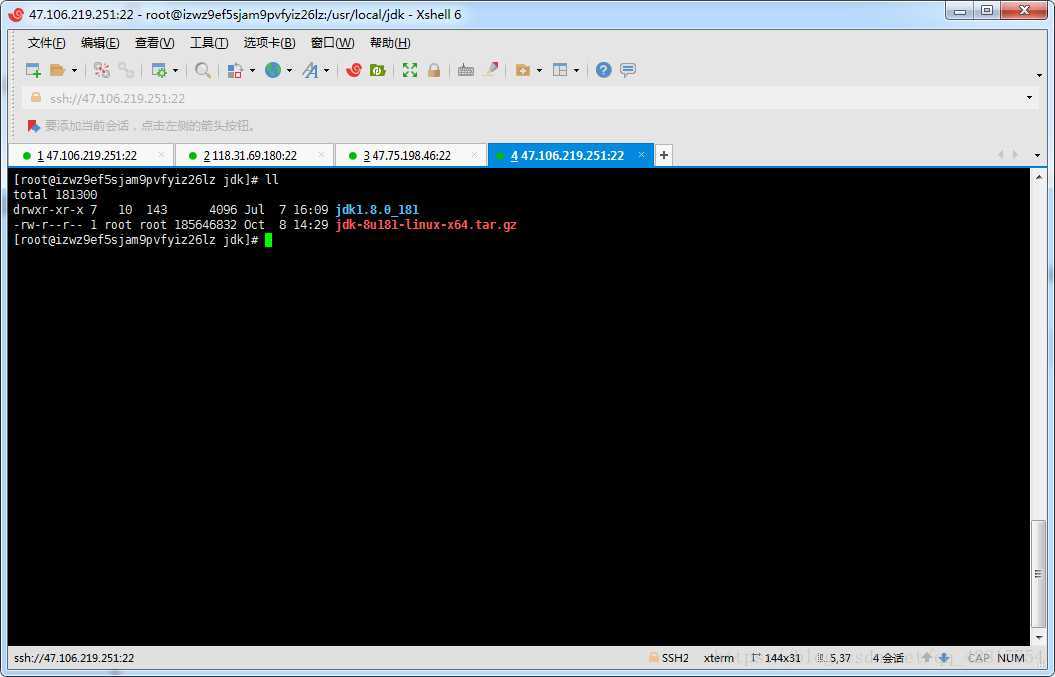Switch to tab 2 118.31.69.180:22
1055x677 pixels.
(x=250, y=156)
